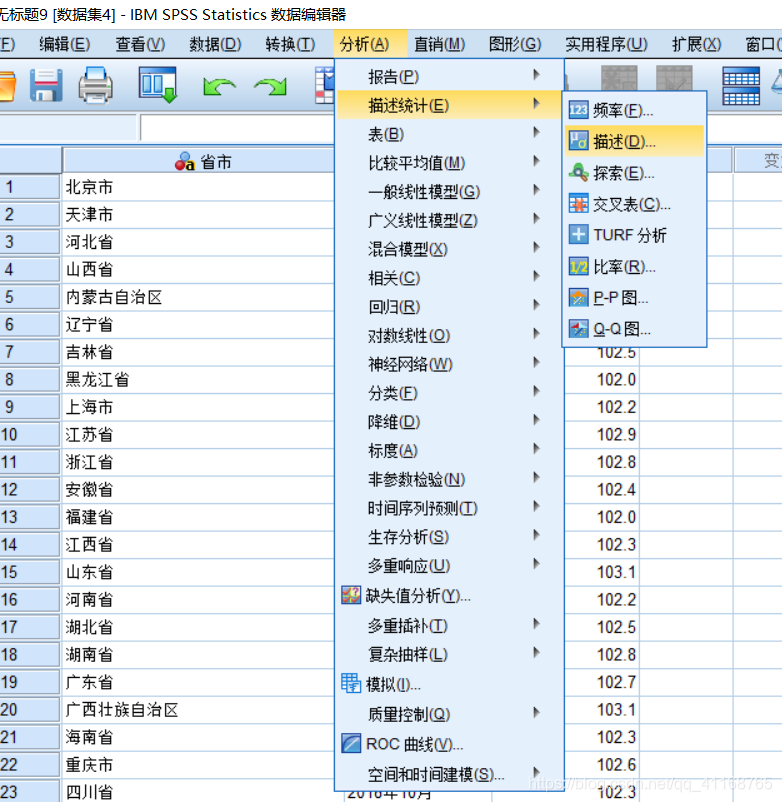
Task: Expand the 报告(P) submenu
Action: point(450,76)
